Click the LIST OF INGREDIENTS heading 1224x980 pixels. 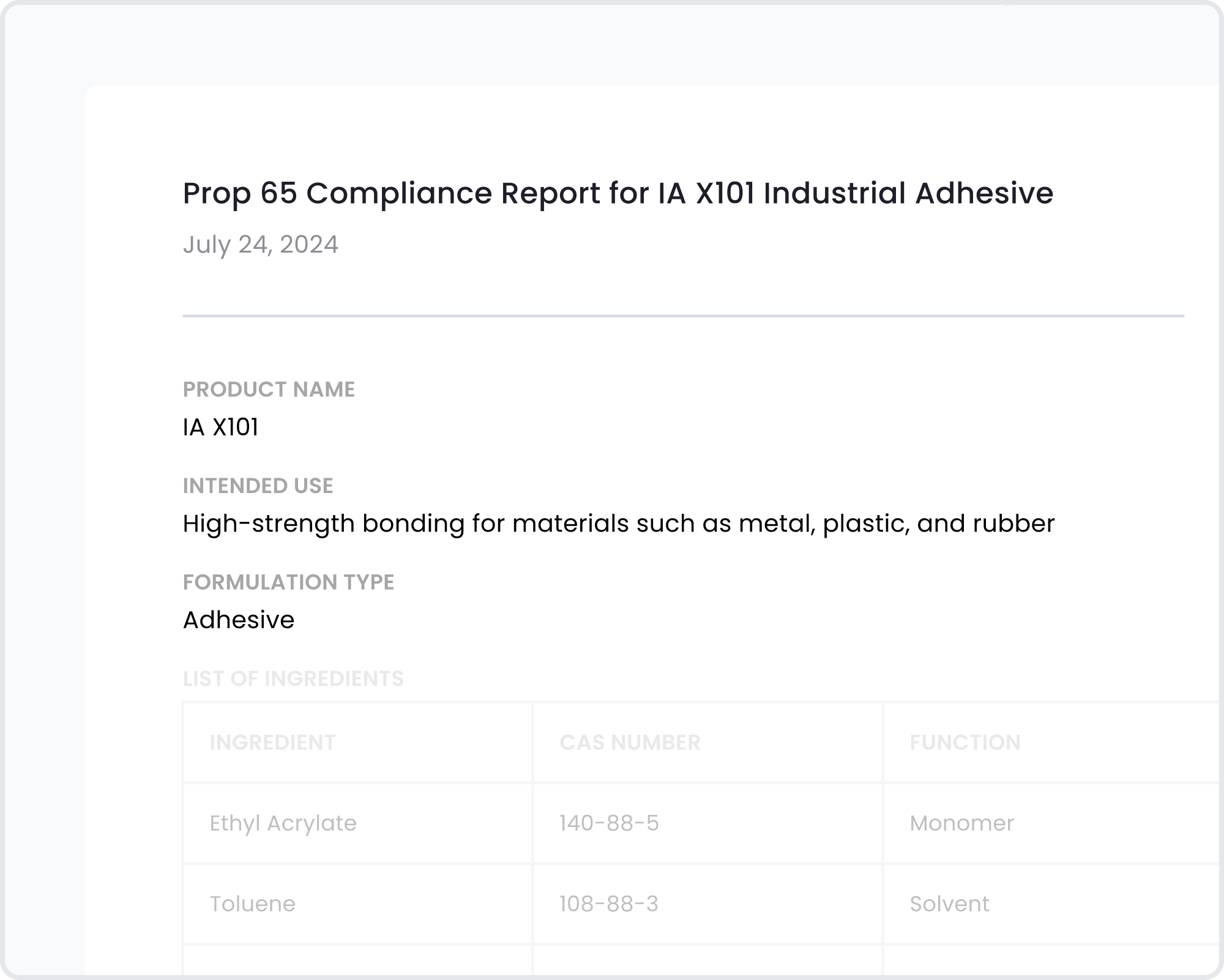293,678
